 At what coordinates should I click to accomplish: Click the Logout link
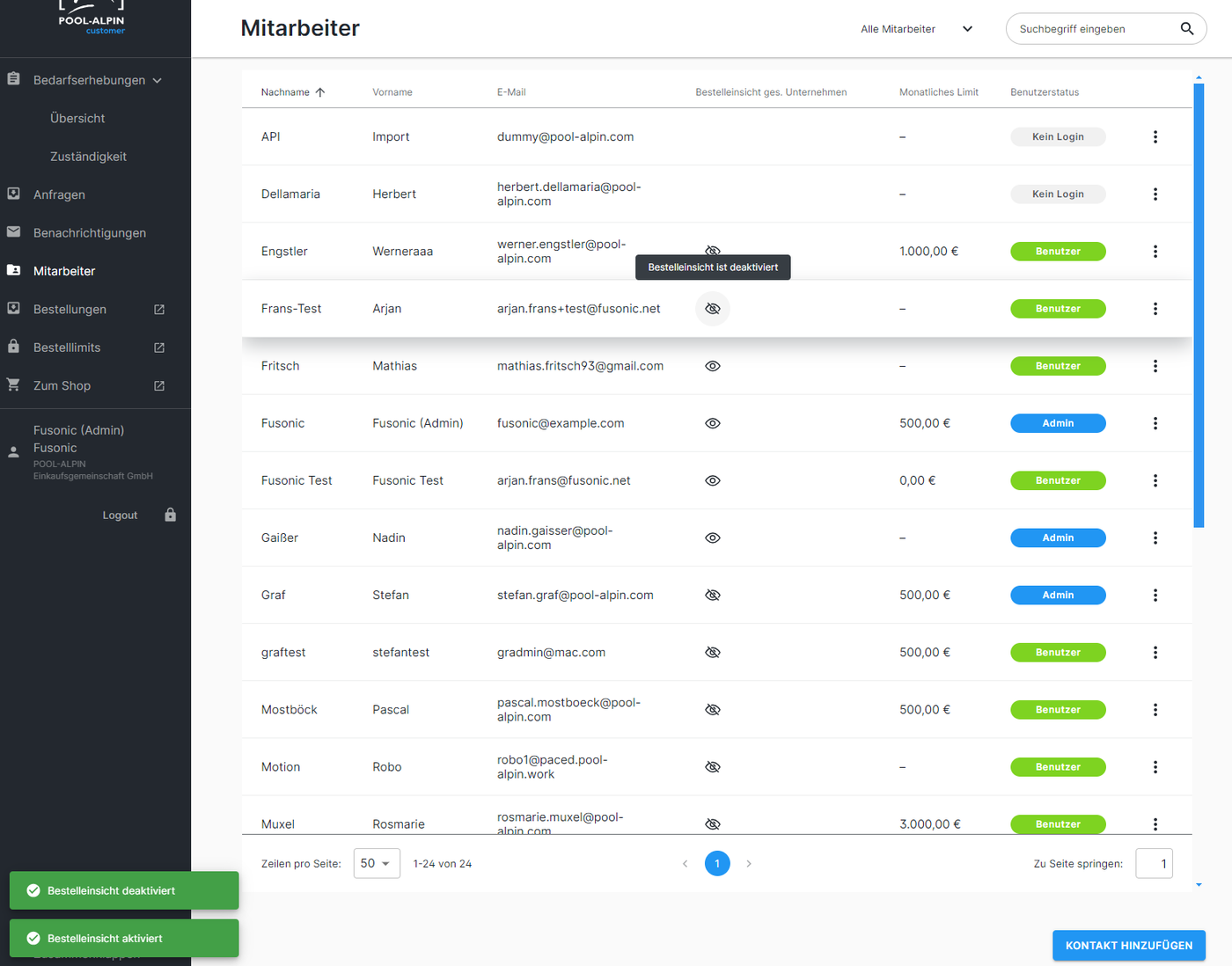coord(120,516)
